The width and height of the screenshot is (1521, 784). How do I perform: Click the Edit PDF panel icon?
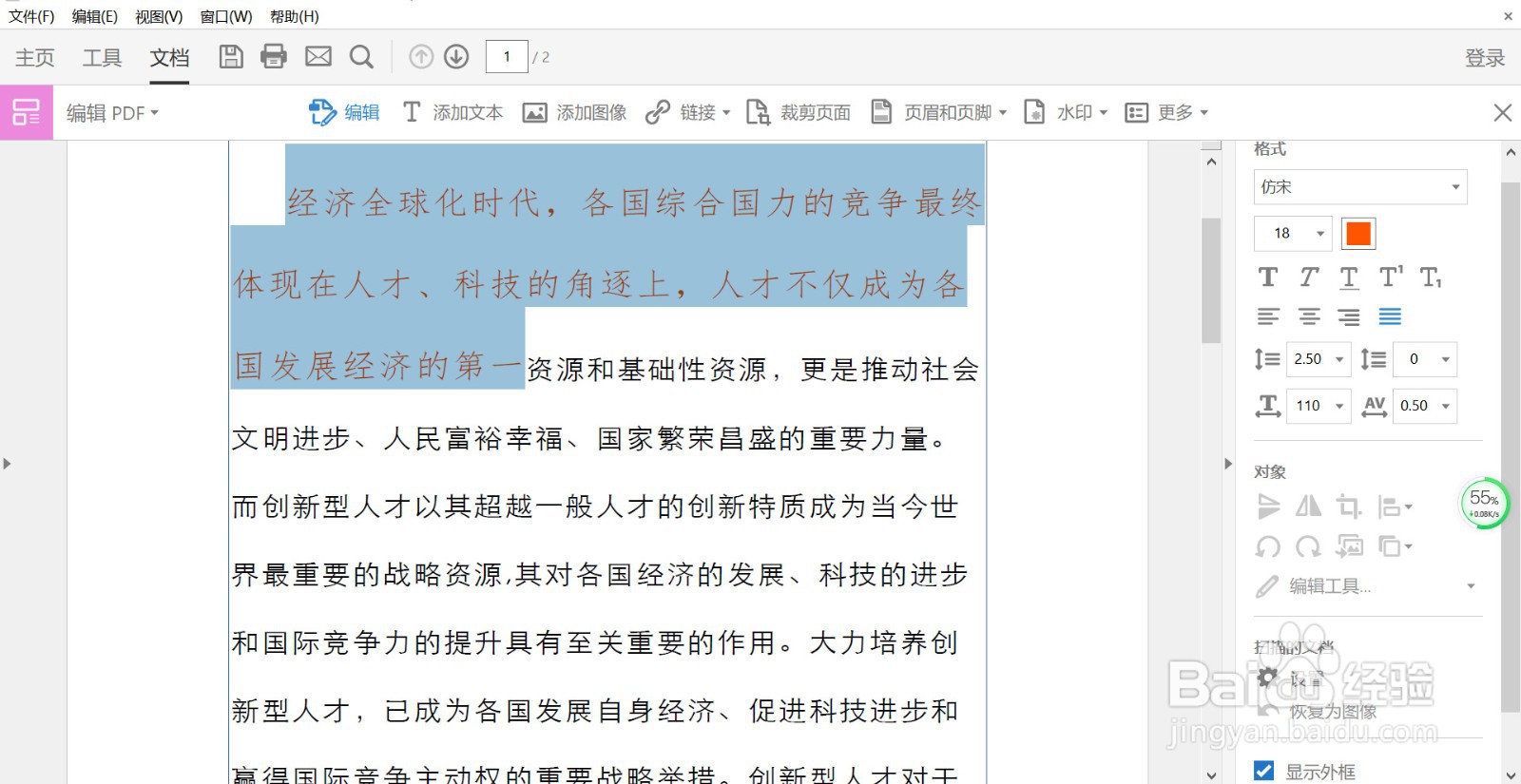(27, 112)
